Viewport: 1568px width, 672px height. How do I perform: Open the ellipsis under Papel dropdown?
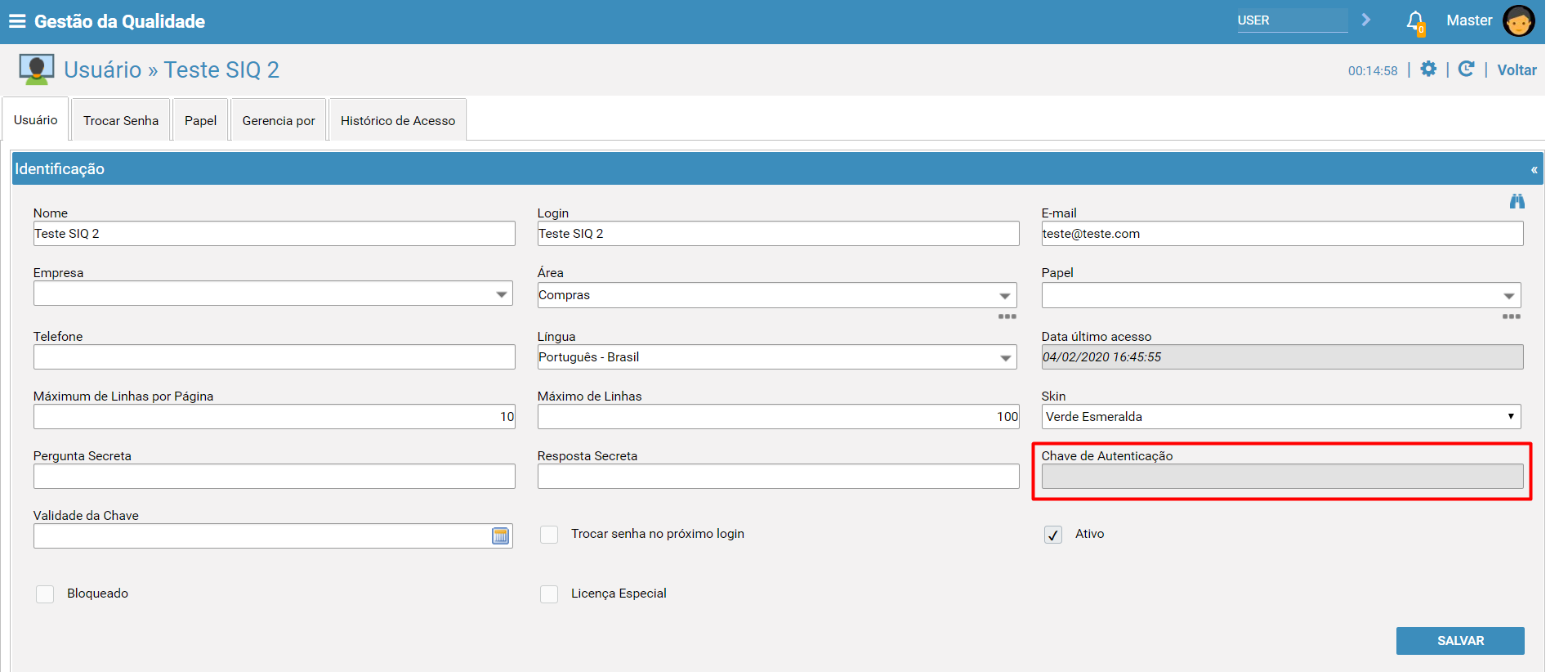(1511, 316)
